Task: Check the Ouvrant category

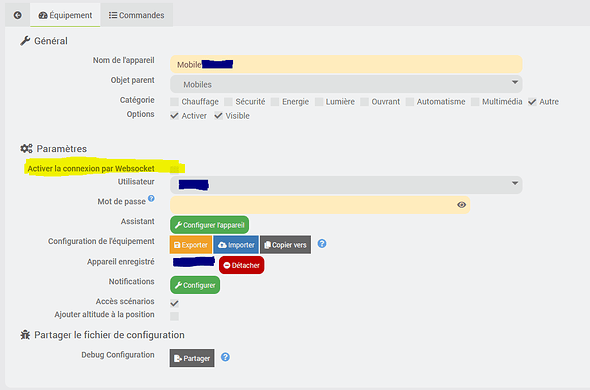Action: [365, 102]
